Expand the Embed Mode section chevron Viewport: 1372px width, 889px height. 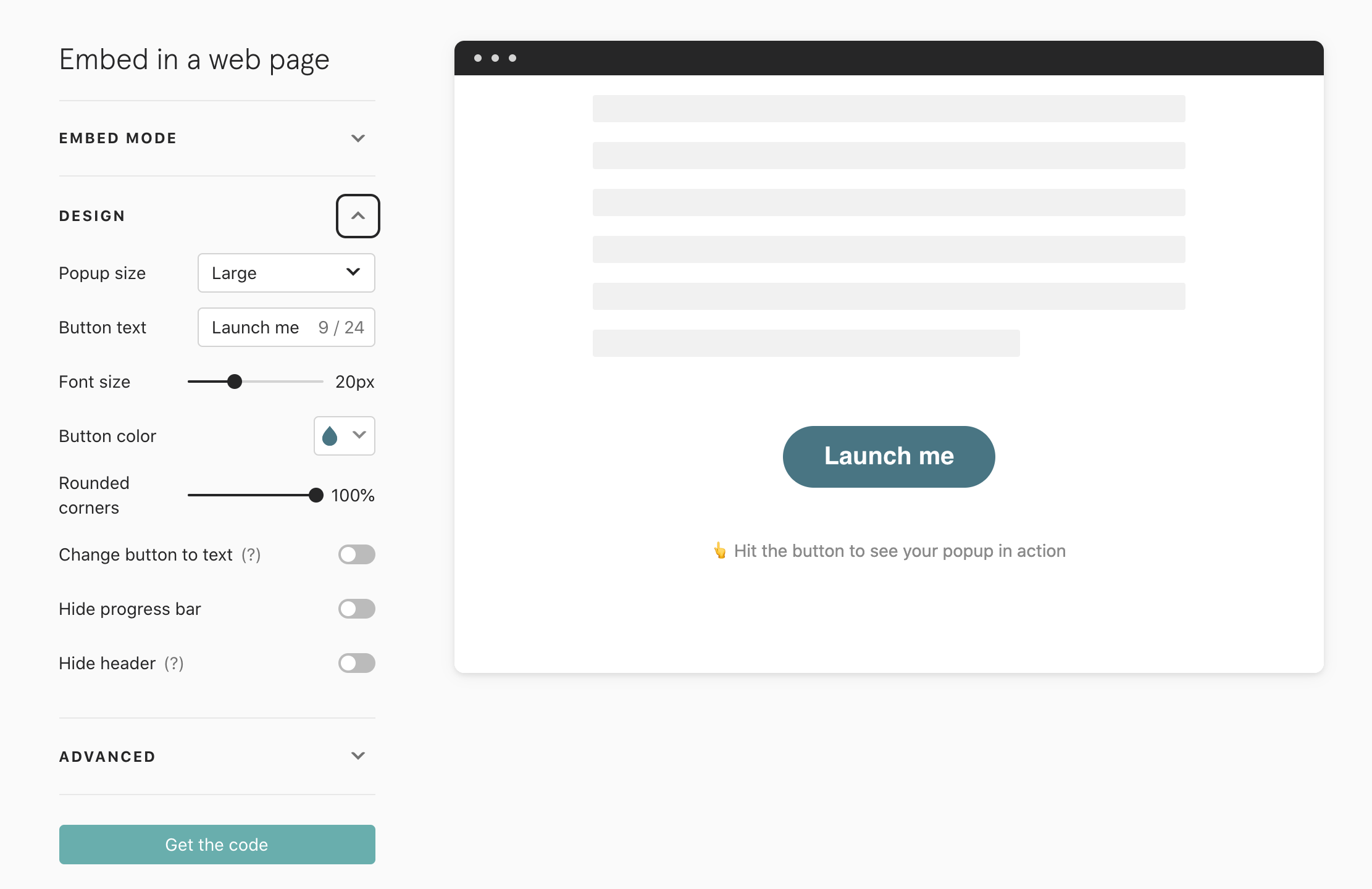pyautogui.click(x=358, y=138)
